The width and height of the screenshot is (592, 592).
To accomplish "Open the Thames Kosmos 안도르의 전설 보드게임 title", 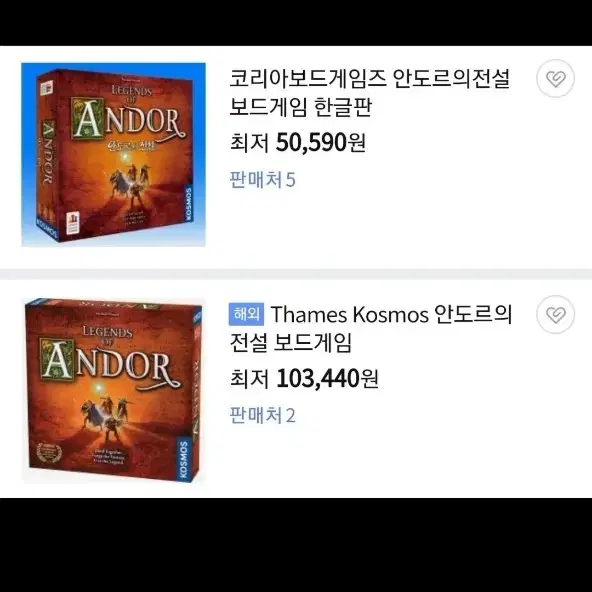I will pyautogui.click(x=370, y=328).
